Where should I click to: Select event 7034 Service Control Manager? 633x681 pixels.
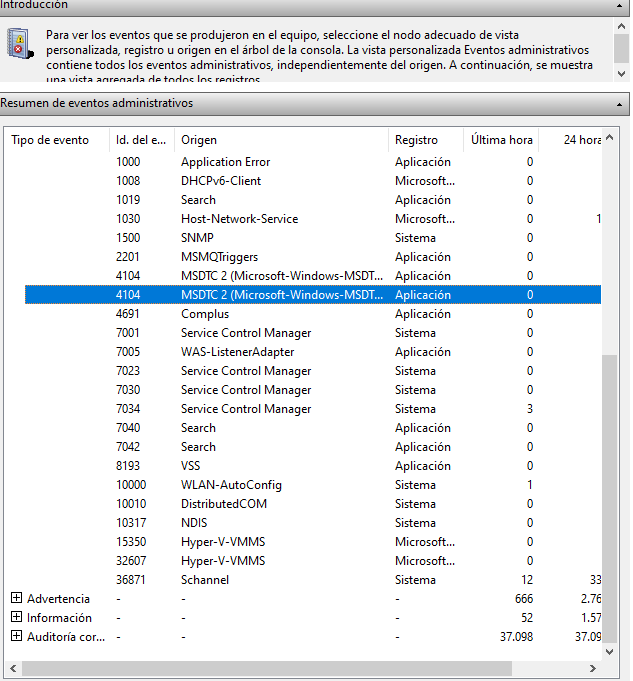click(313, 409)
